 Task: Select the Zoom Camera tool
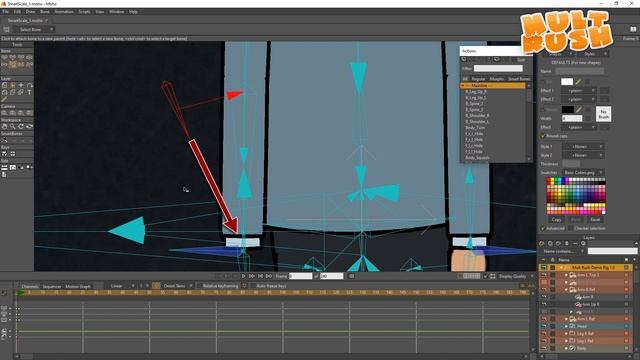point(13,113)
